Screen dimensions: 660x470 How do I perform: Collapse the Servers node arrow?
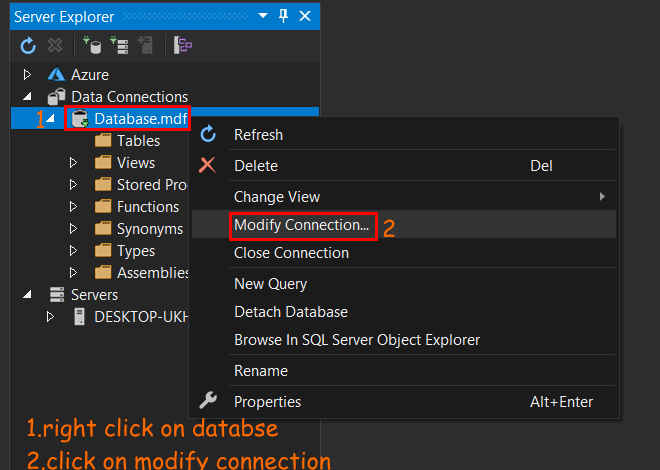tap(27, 295)
